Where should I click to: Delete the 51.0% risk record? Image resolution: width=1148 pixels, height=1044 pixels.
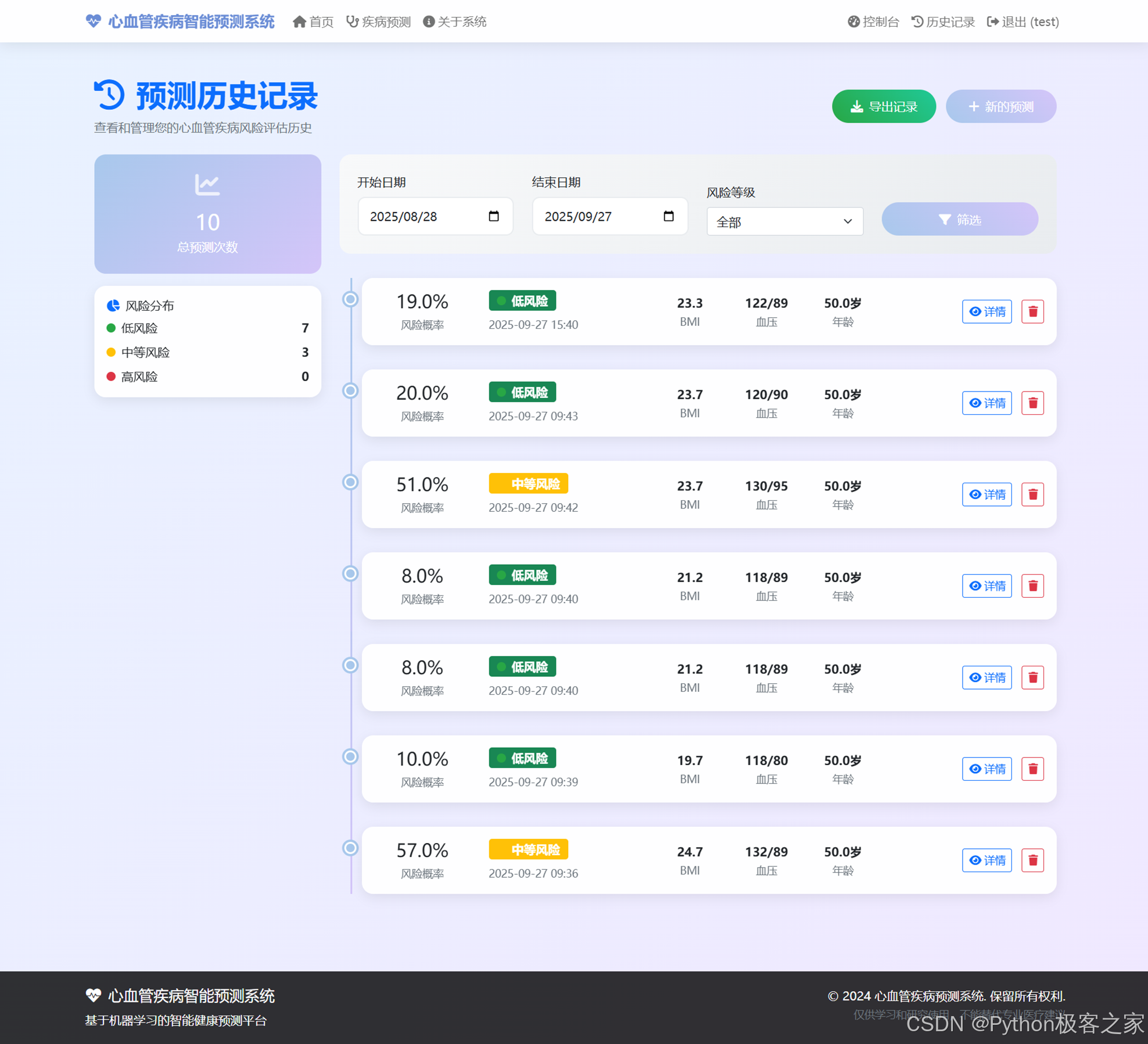coord(1032,494)
